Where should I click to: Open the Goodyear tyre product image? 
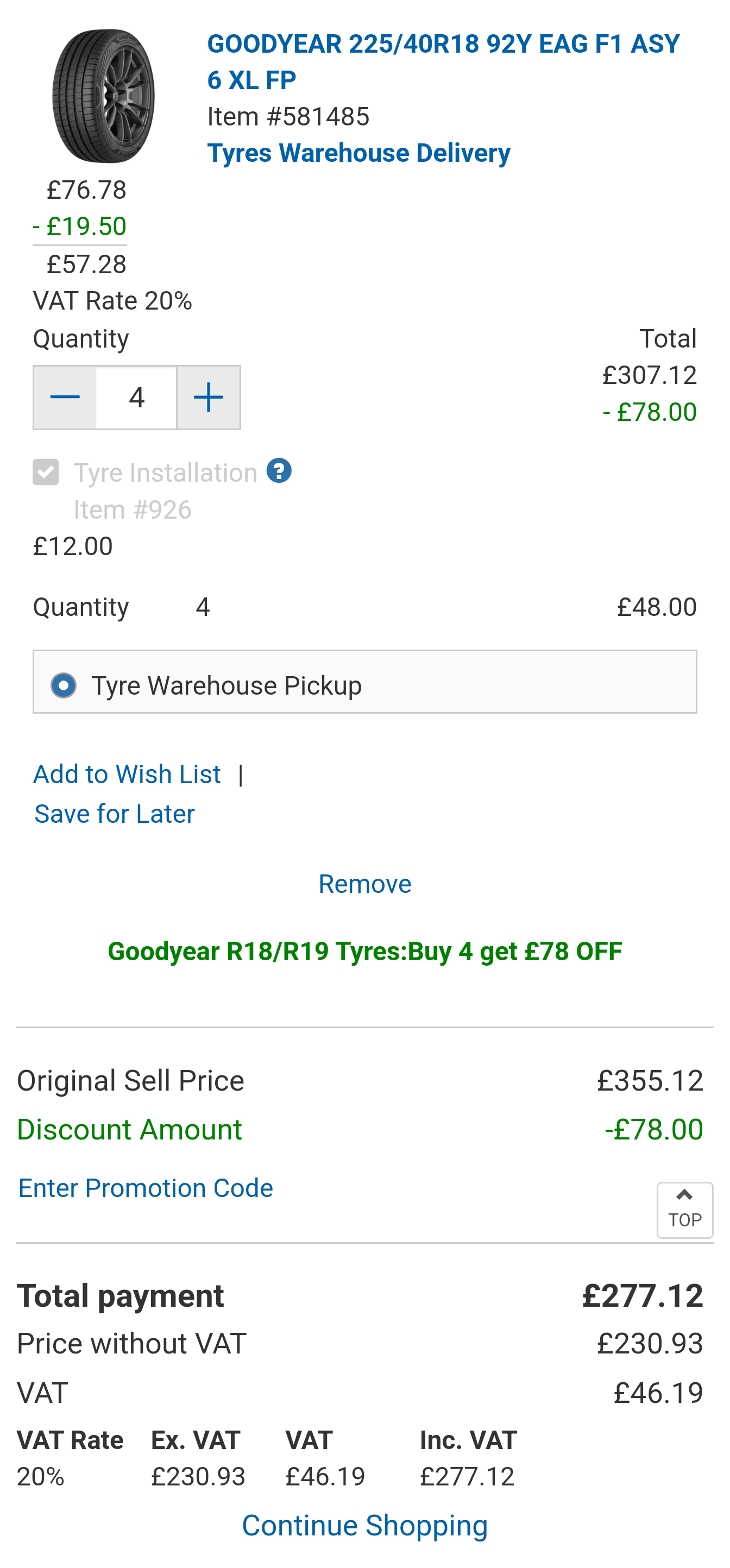point(104,96)
